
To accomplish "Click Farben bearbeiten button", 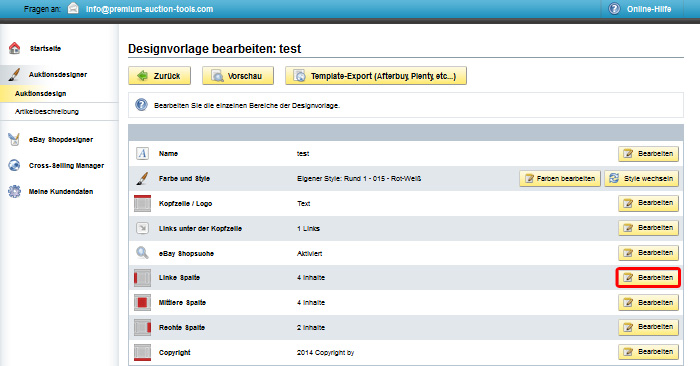I will [x=560, y=179].
